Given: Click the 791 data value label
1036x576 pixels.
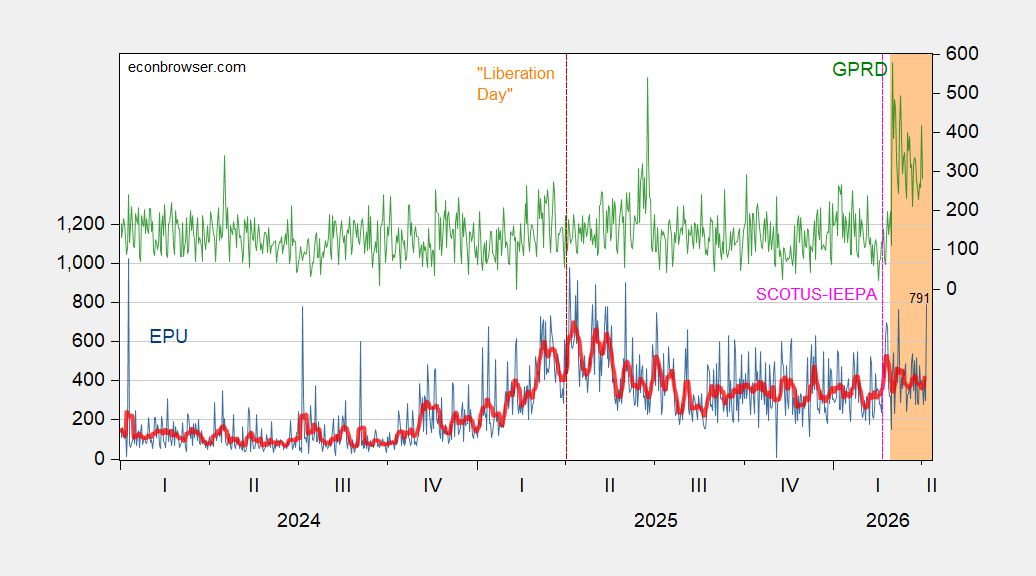Looking at the screenshot, I should pyautogui.click(x=919, y=298).
